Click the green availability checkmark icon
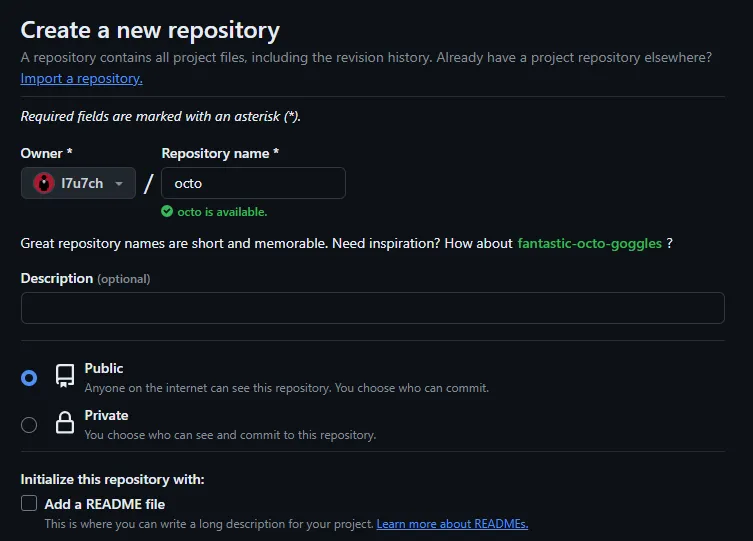 click(x=167, y=211)
